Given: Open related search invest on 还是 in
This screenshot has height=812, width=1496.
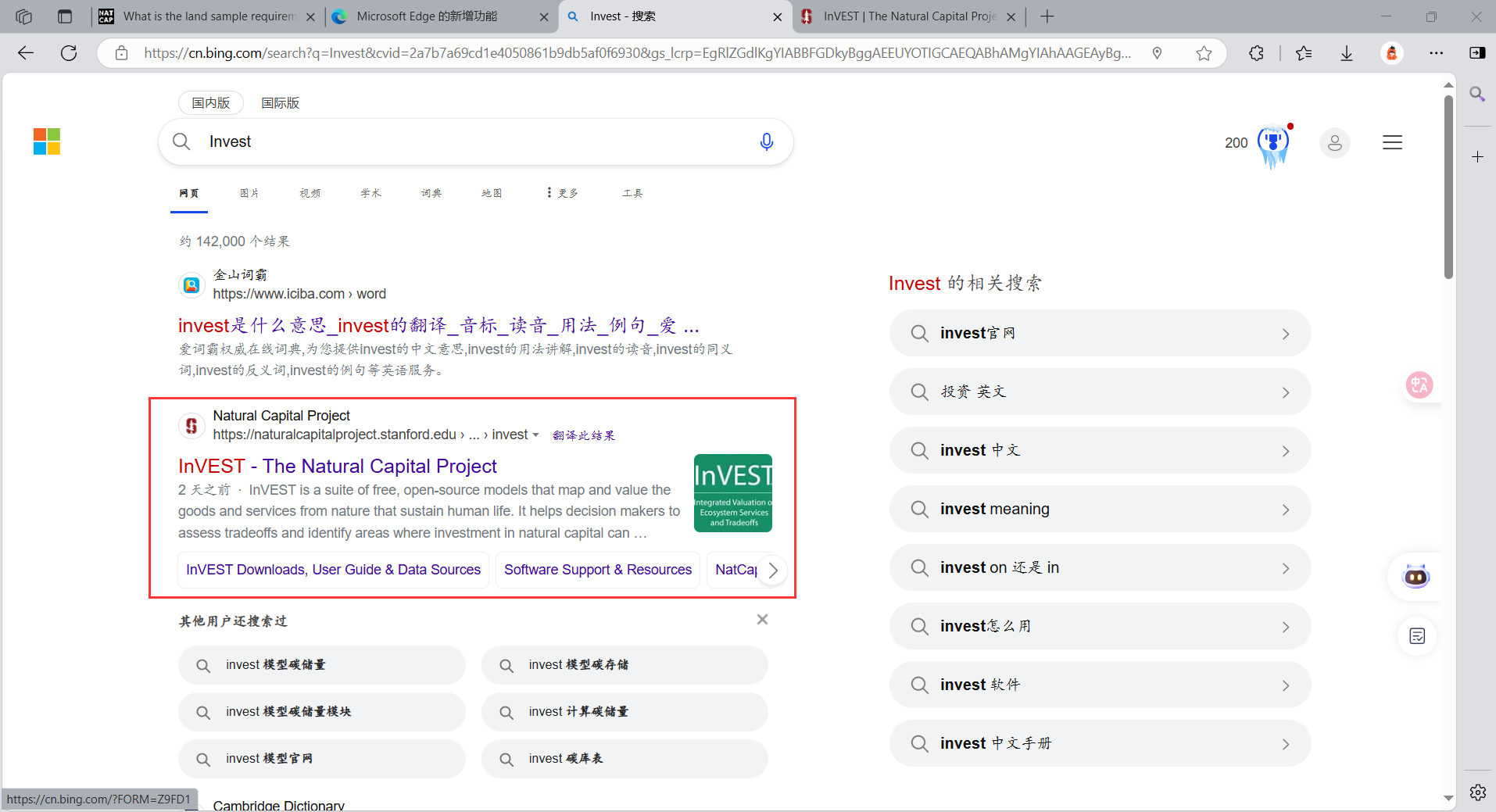Looking at the screenshot, I should click(x=1100, y=568).
